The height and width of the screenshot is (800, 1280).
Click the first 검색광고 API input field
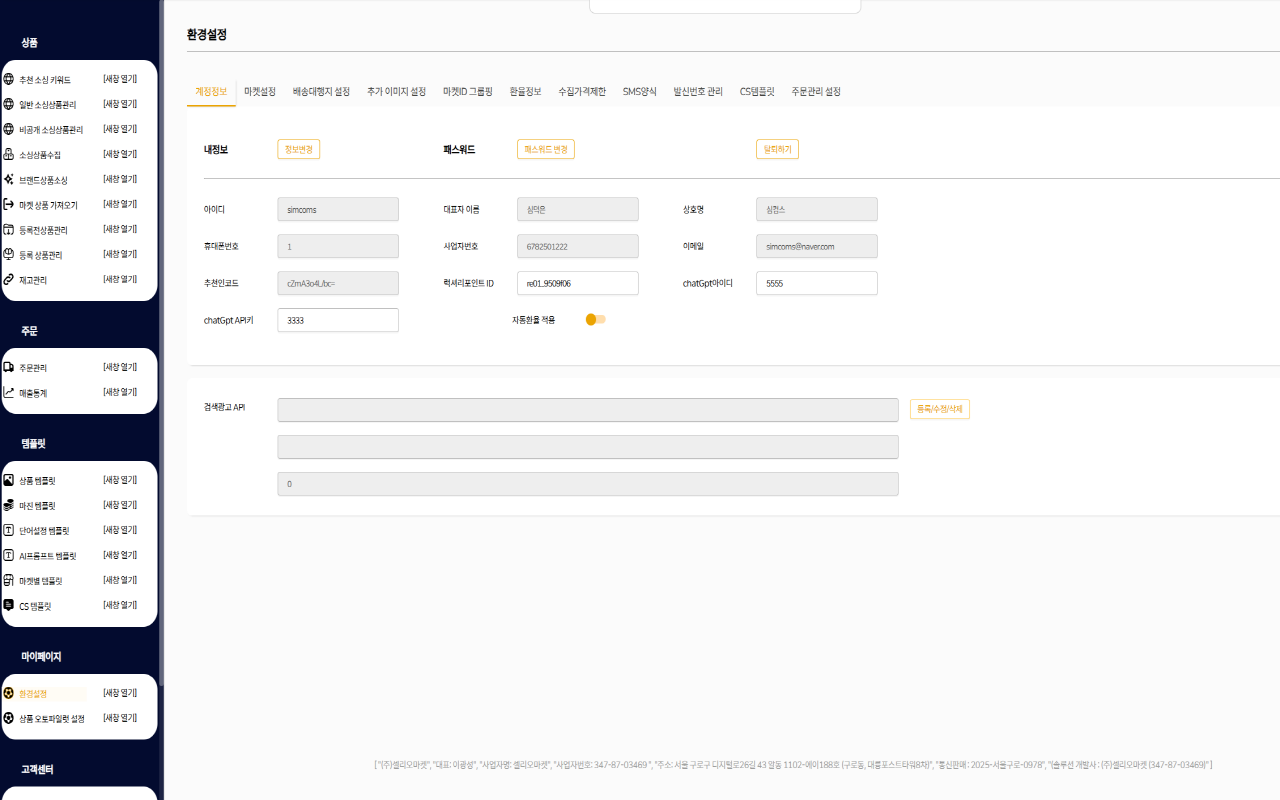[x=588, y=410]
